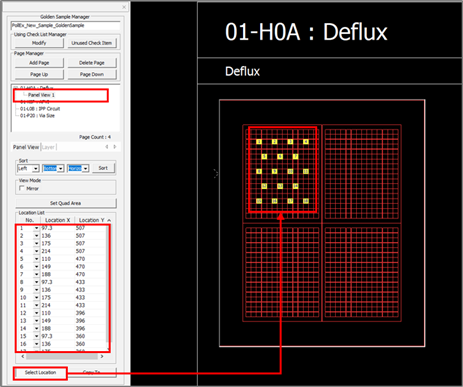Click yellow location marker 16 on panel
This screenshot has width=463, height=387.
(274, 201)
